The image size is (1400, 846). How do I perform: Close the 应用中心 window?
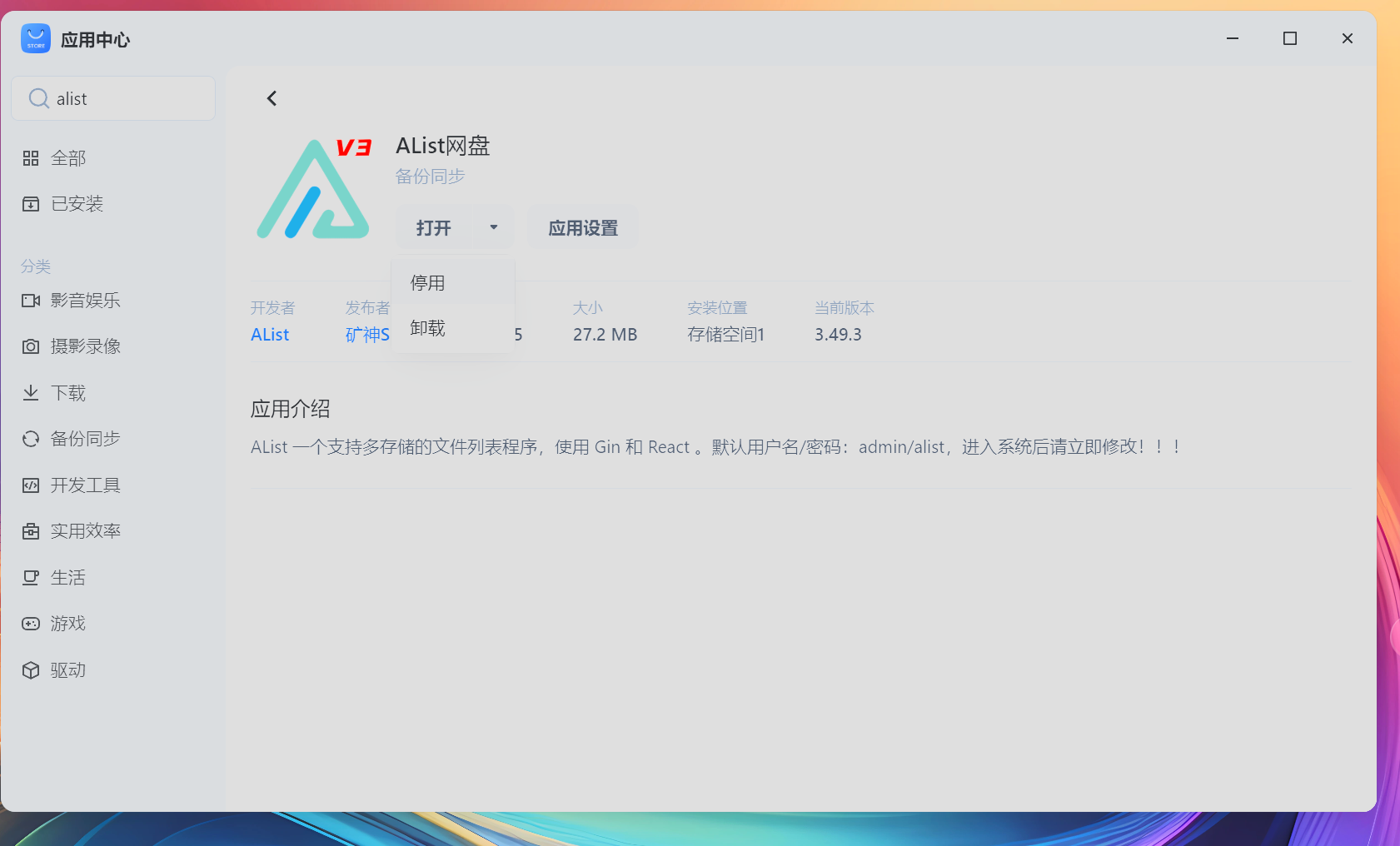point(1348,38)
